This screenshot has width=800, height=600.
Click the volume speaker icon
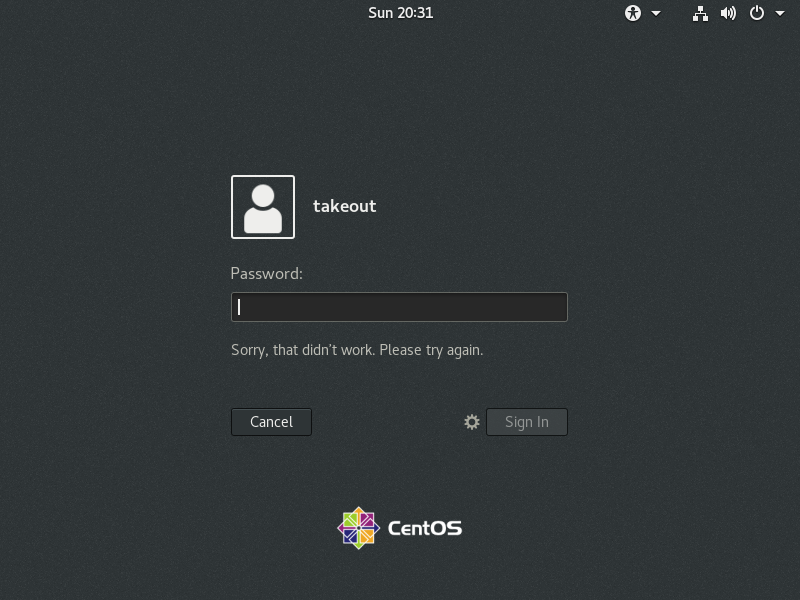pyautogui.click(x=728, y=13)
